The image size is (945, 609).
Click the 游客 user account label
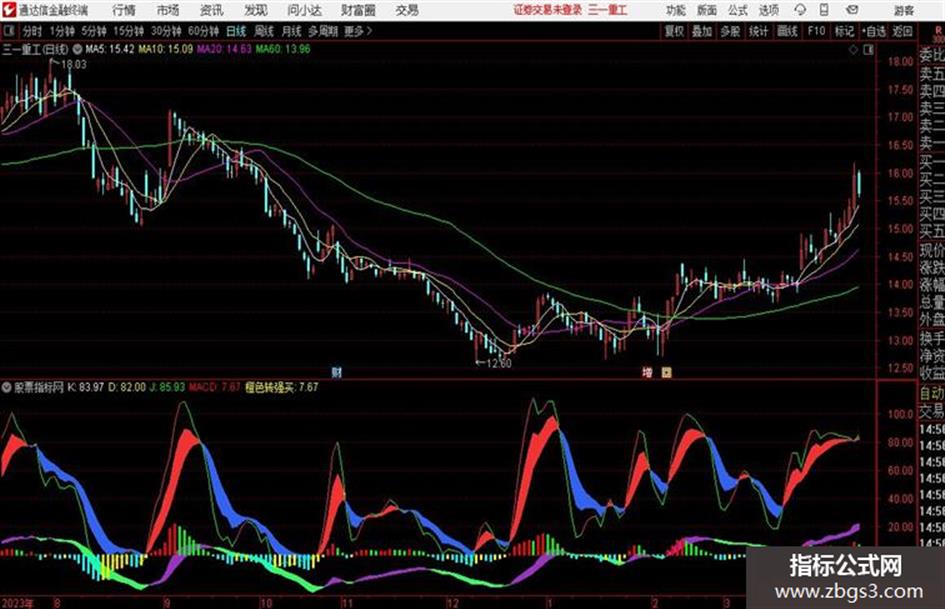903,10
